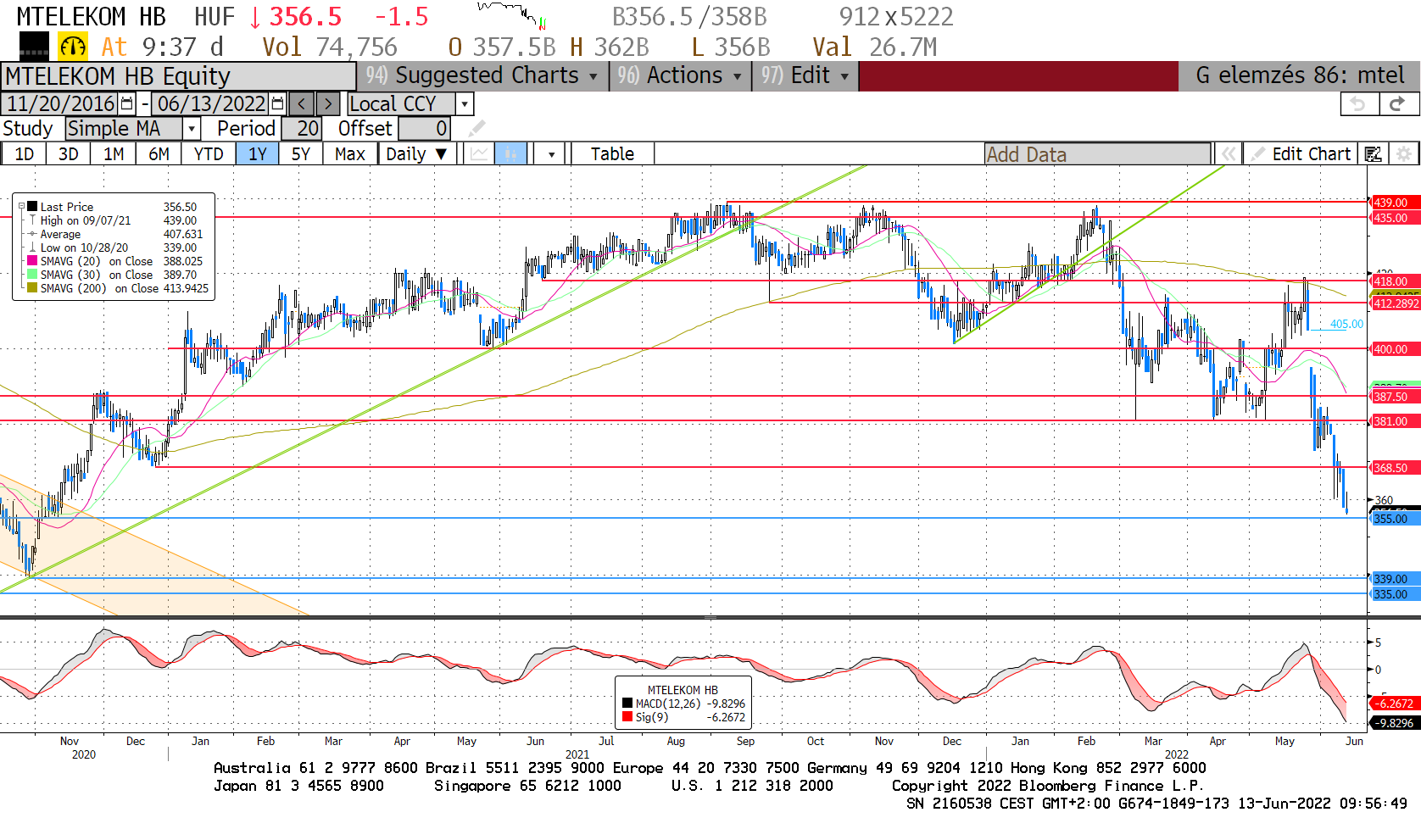Open the intraday sparkline mini chart
The height and width of the screenshot is (840, 1421).
point(511,15)
